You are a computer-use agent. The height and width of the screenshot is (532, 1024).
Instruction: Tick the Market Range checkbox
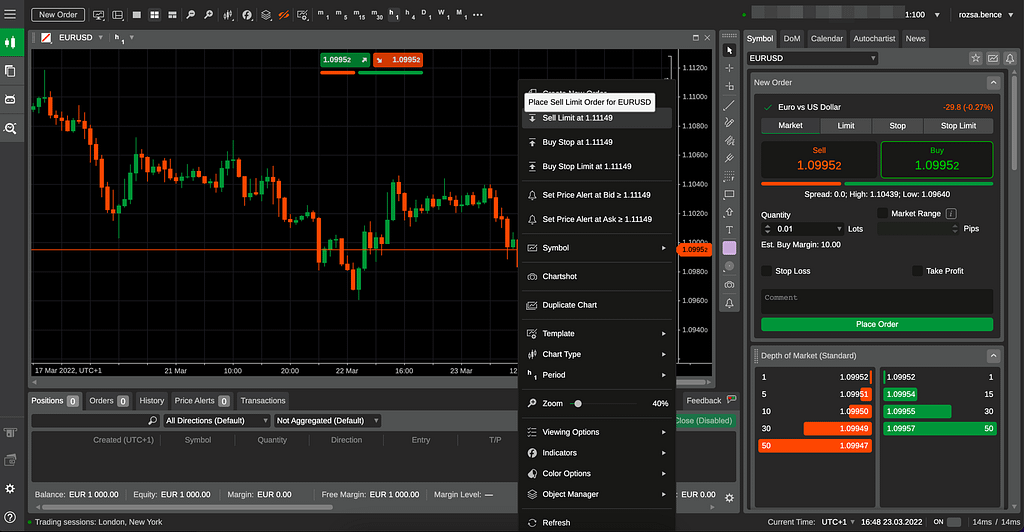point(882,213)
